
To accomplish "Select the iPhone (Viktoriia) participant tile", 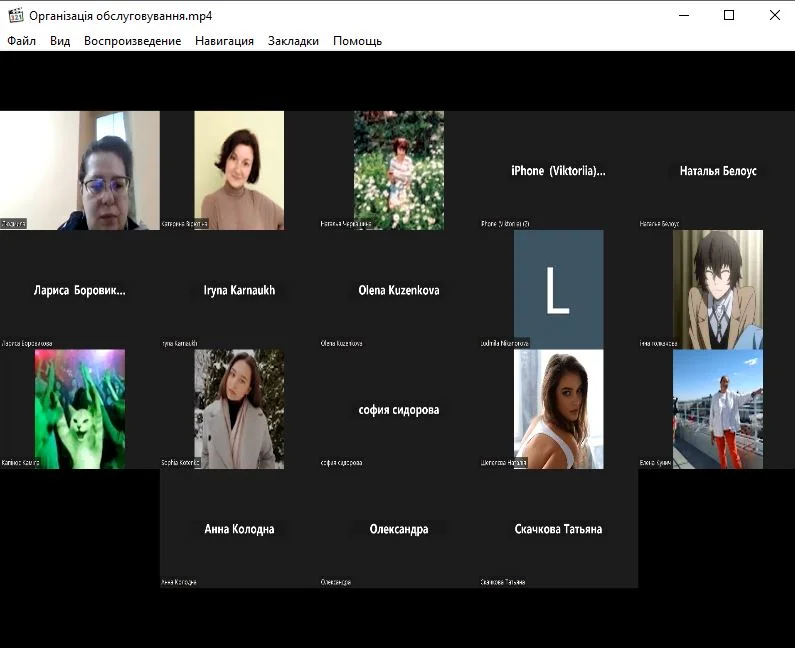I will (557, 171).
